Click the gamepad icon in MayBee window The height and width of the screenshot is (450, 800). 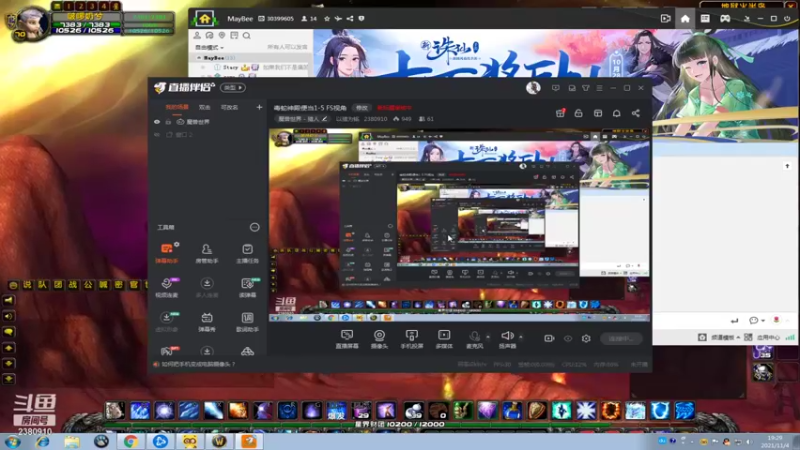tap(725, 19)
